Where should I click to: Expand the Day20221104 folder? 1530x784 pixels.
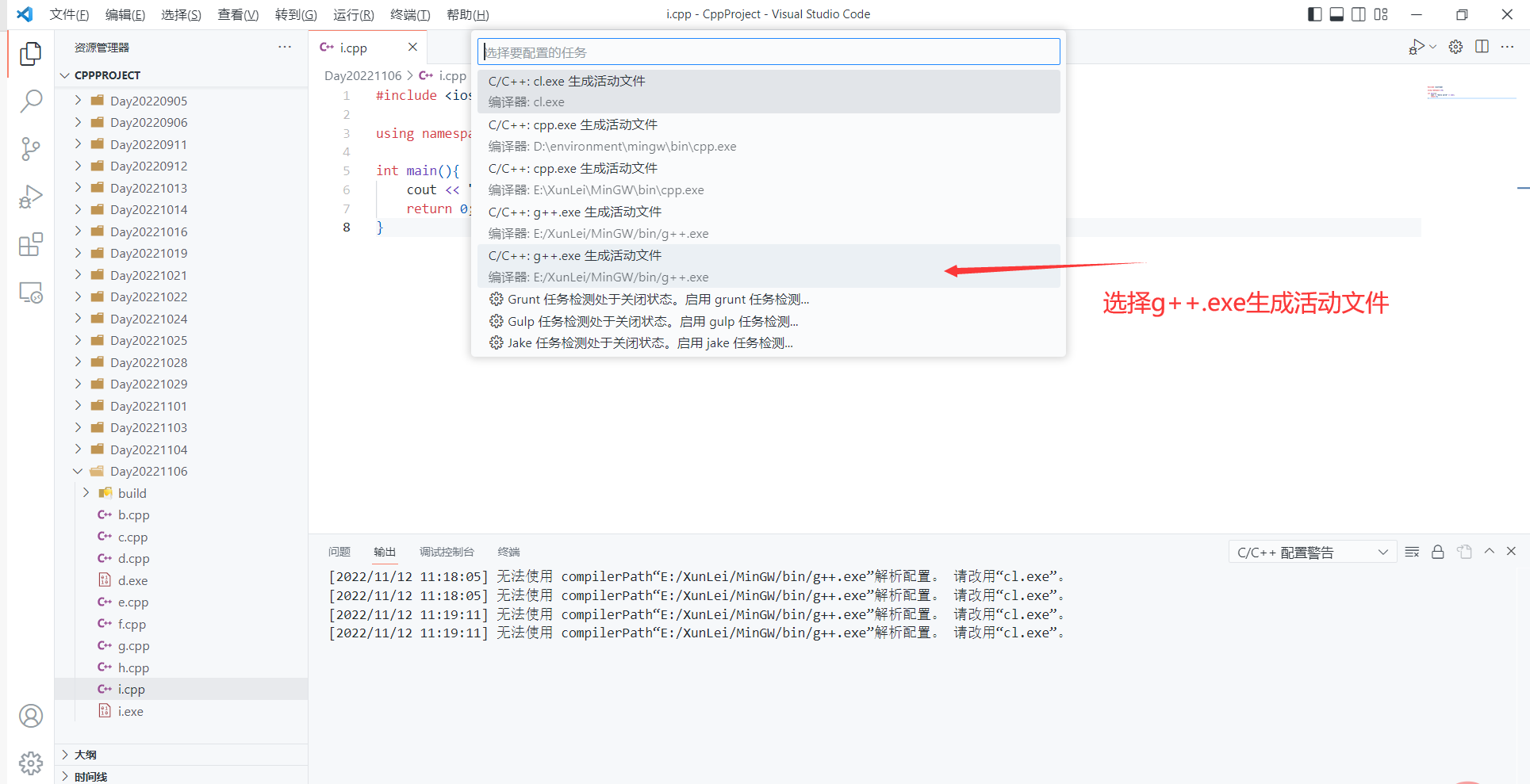pos(181,449)
